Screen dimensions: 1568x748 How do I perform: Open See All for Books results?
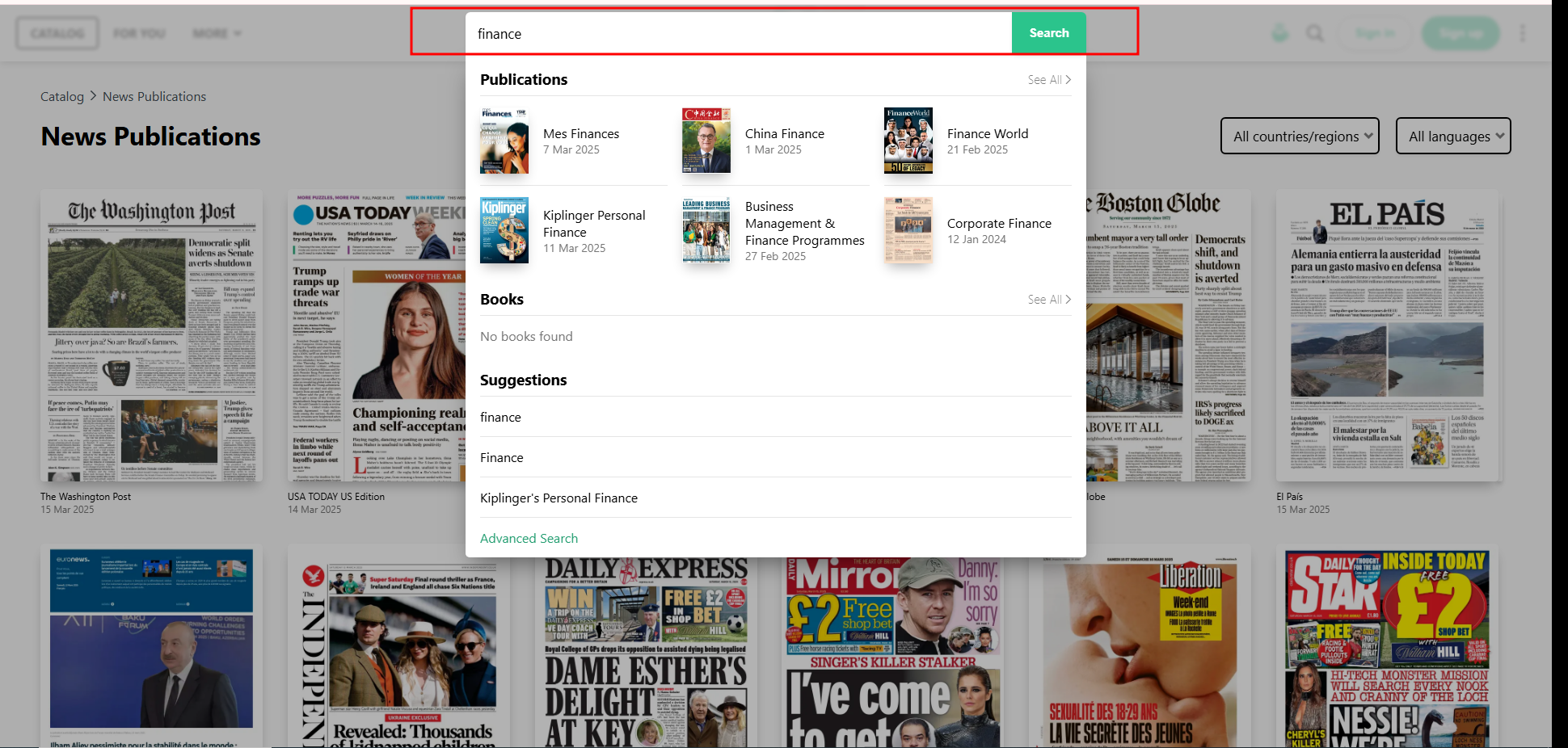(1048, 300)
